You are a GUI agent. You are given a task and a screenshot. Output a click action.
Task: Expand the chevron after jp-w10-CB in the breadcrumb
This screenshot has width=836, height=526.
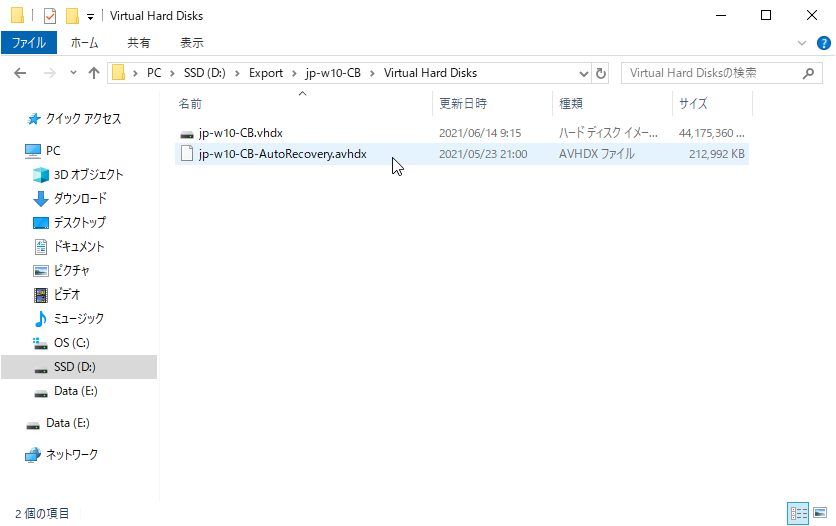pos(372,74)
